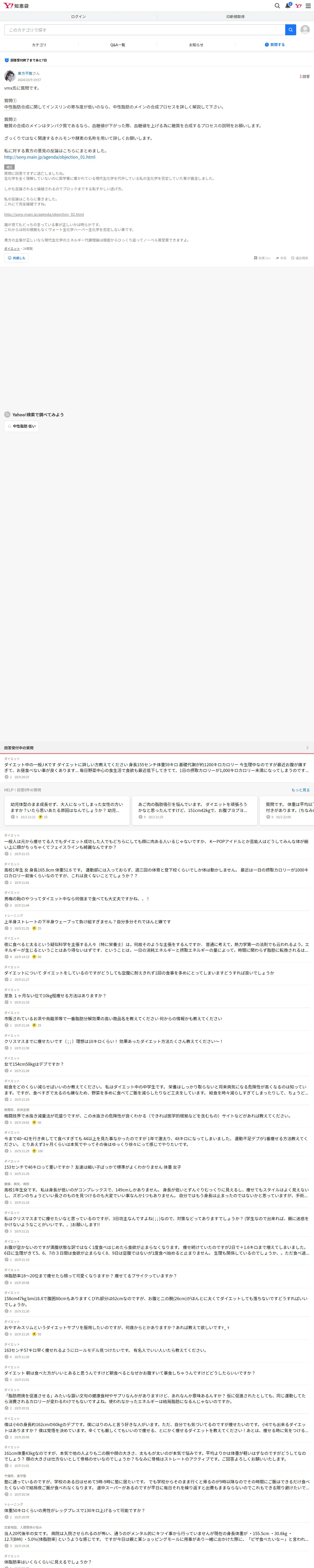Open question 夜に食べると太るという疑似科学
The image size is (314, 1568).
click(157, 947)
